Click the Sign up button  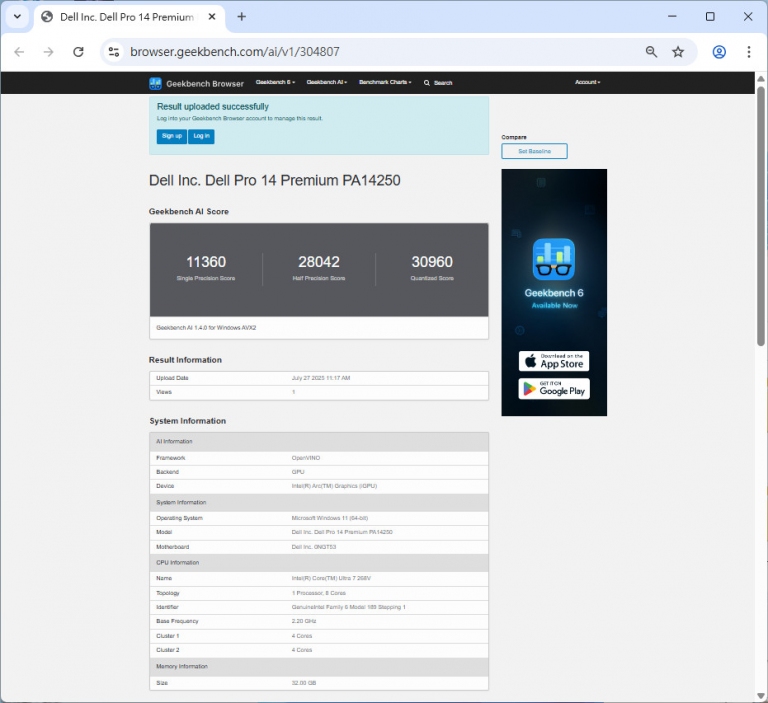coord(171,136)
